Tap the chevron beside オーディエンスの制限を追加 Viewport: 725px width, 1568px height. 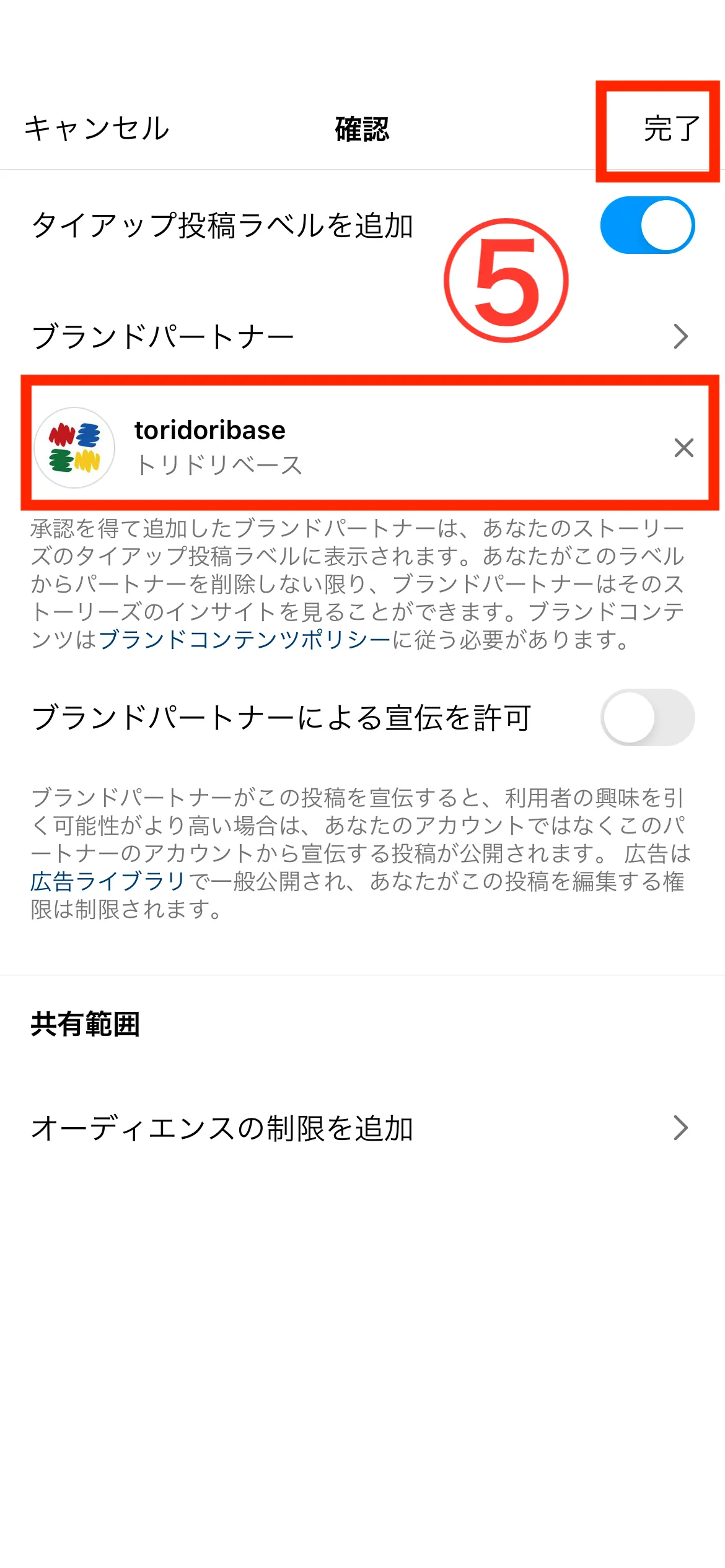tap(682, 1126)
